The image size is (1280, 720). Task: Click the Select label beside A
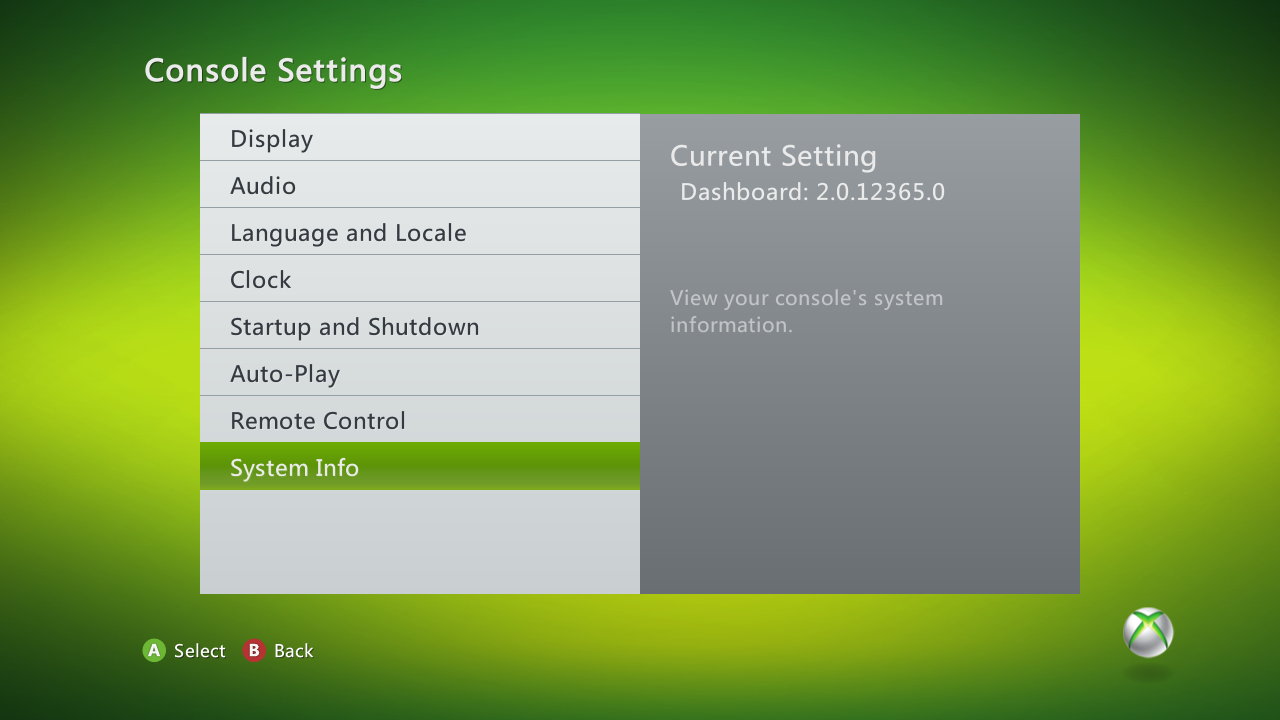click(x=200, y=651)
